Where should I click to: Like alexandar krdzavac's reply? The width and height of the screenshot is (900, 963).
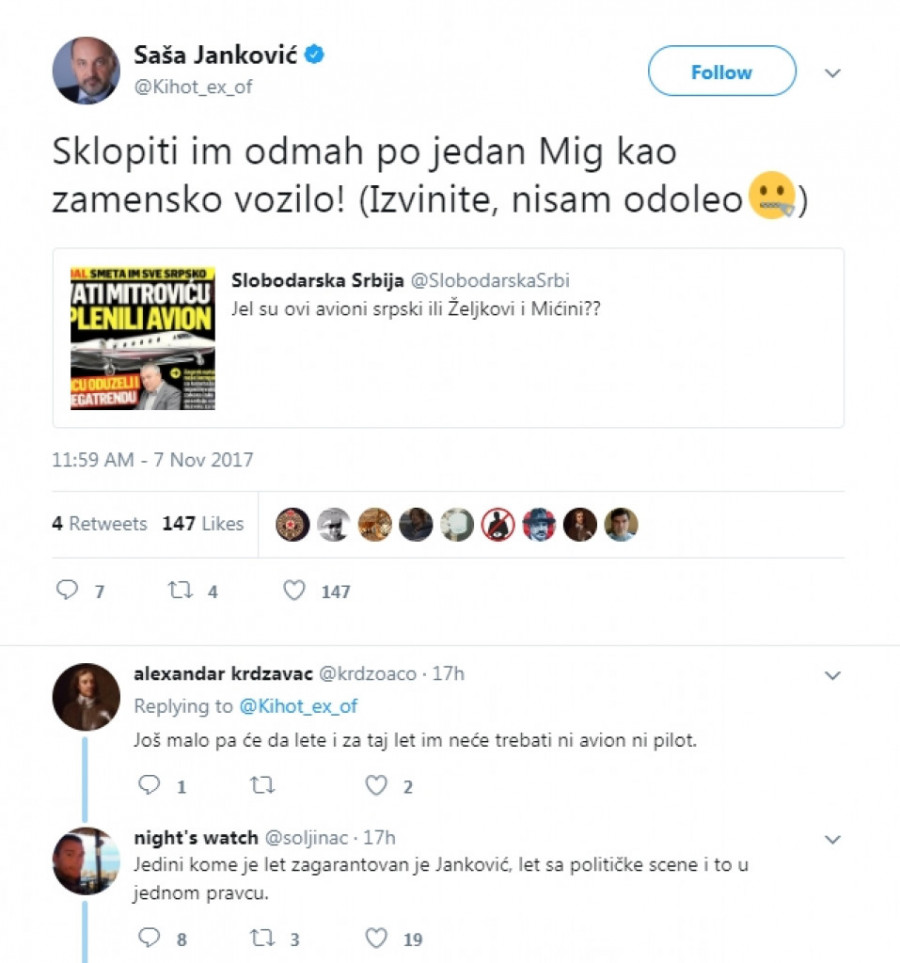[x=376, y=785]
